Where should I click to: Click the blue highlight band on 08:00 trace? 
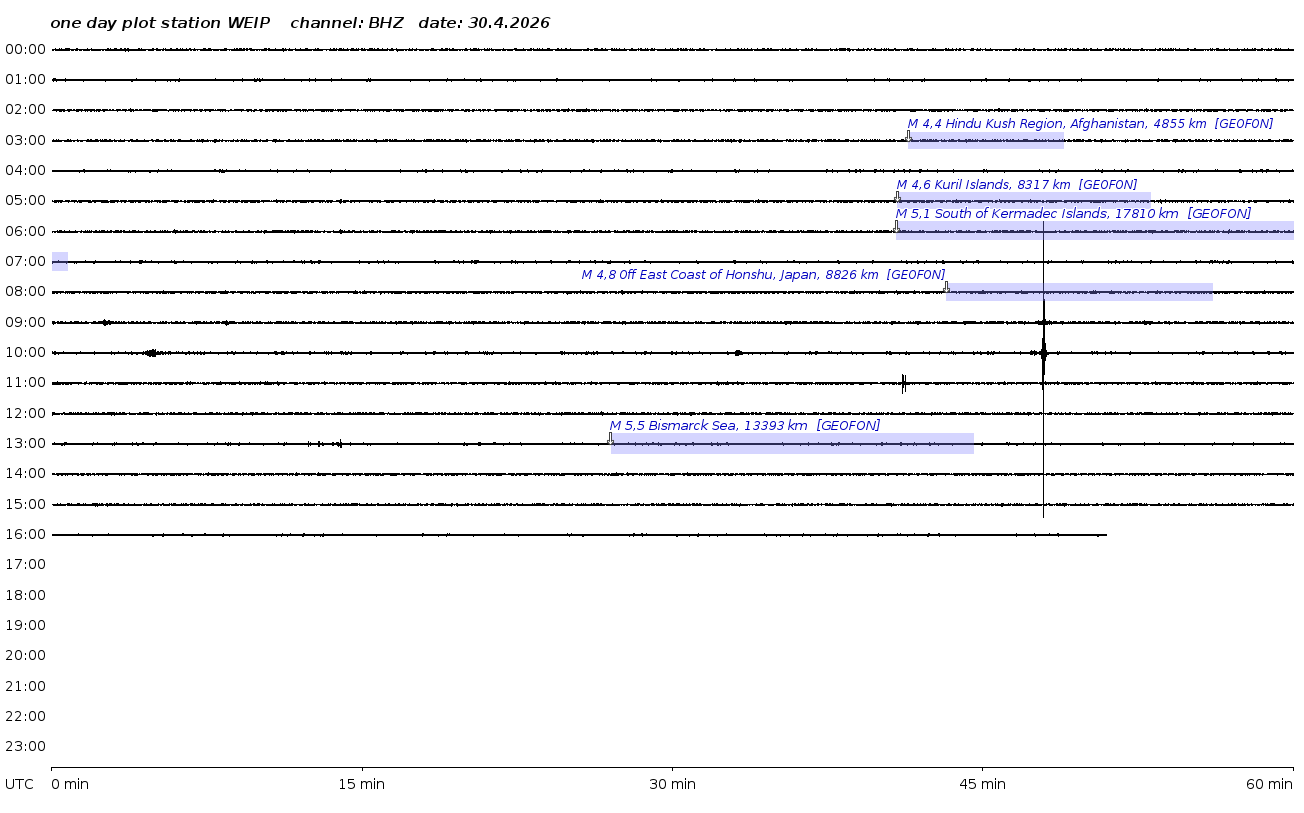1079,292
